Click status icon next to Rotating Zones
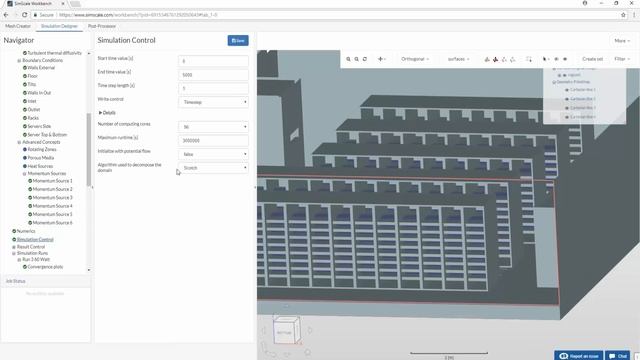 pyautogui.click(x=25, y=149)
